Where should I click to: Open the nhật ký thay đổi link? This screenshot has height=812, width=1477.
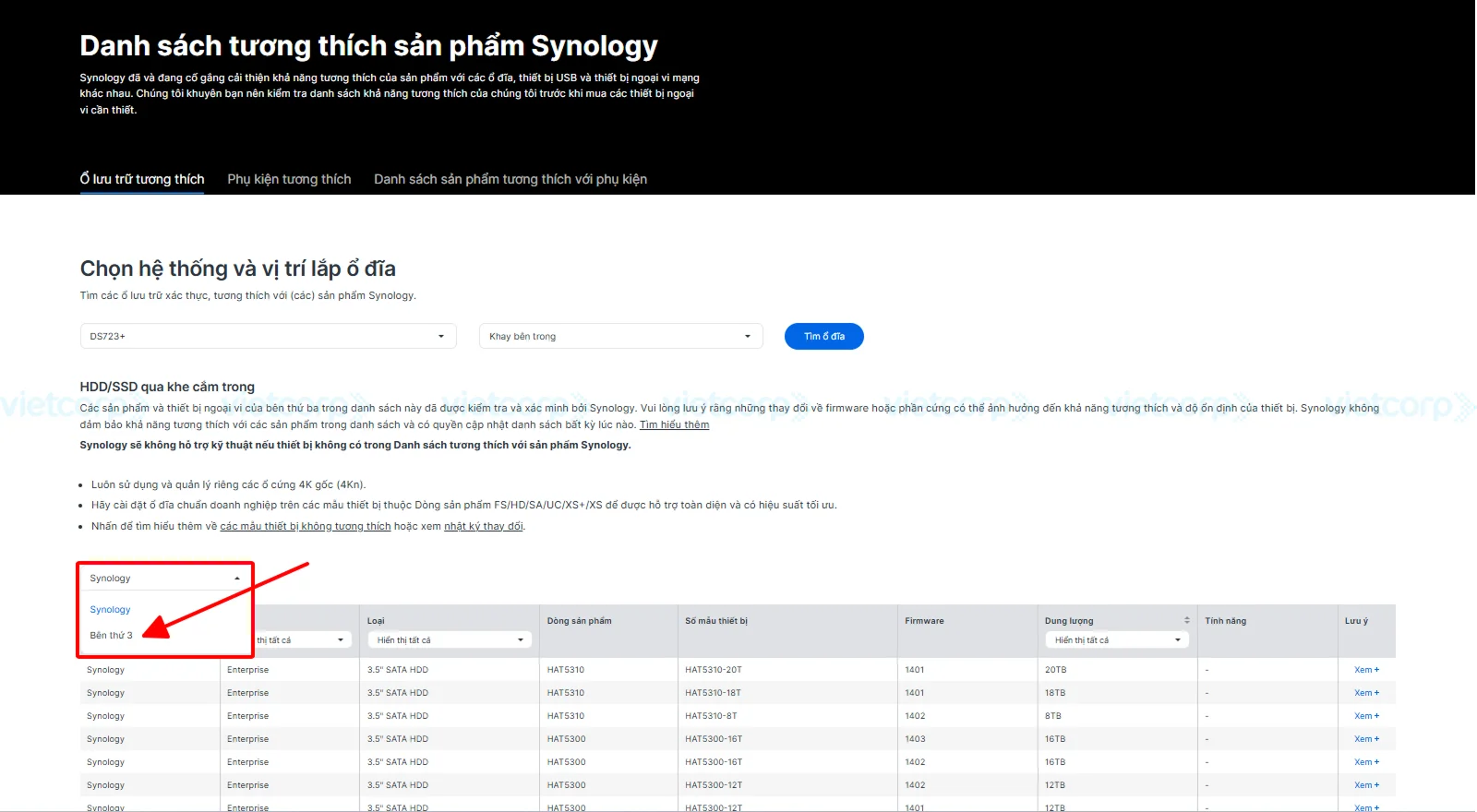click(484, 526)
